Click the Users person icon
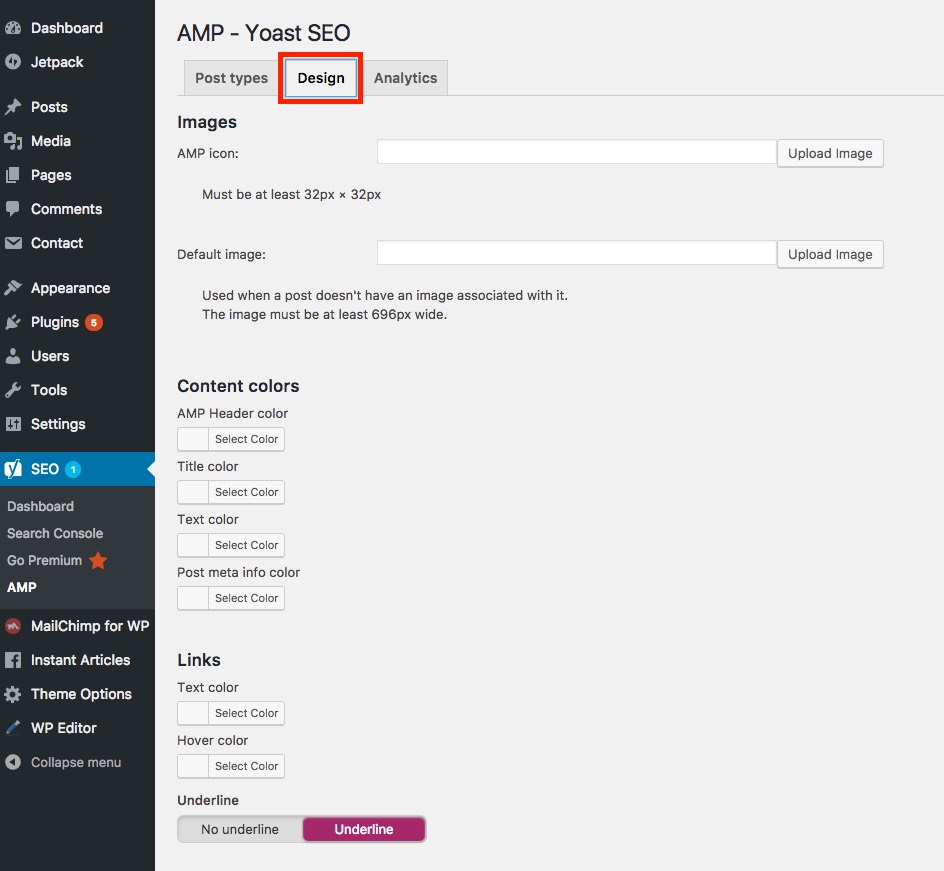 (13, 356)
